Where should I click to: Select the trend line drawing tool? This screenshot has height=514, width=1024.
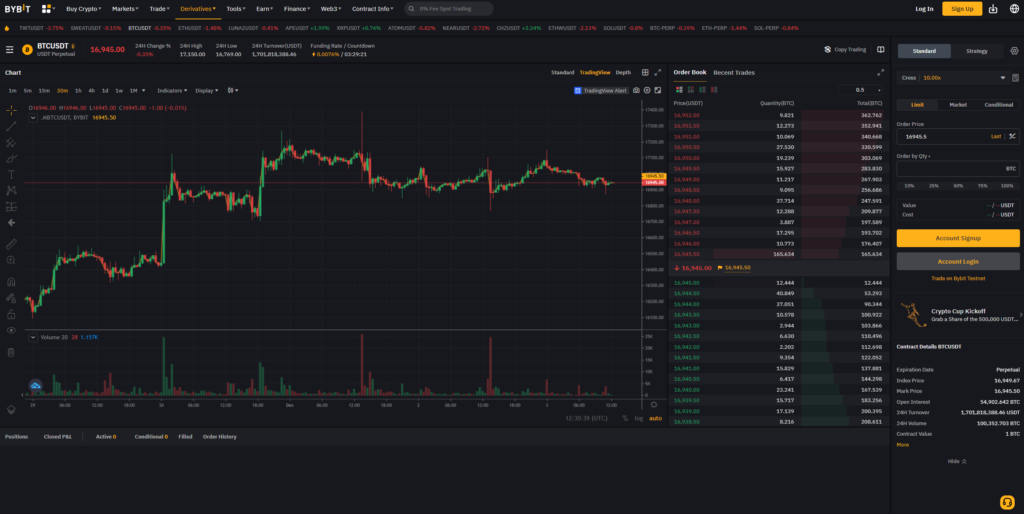coord(11,126)
